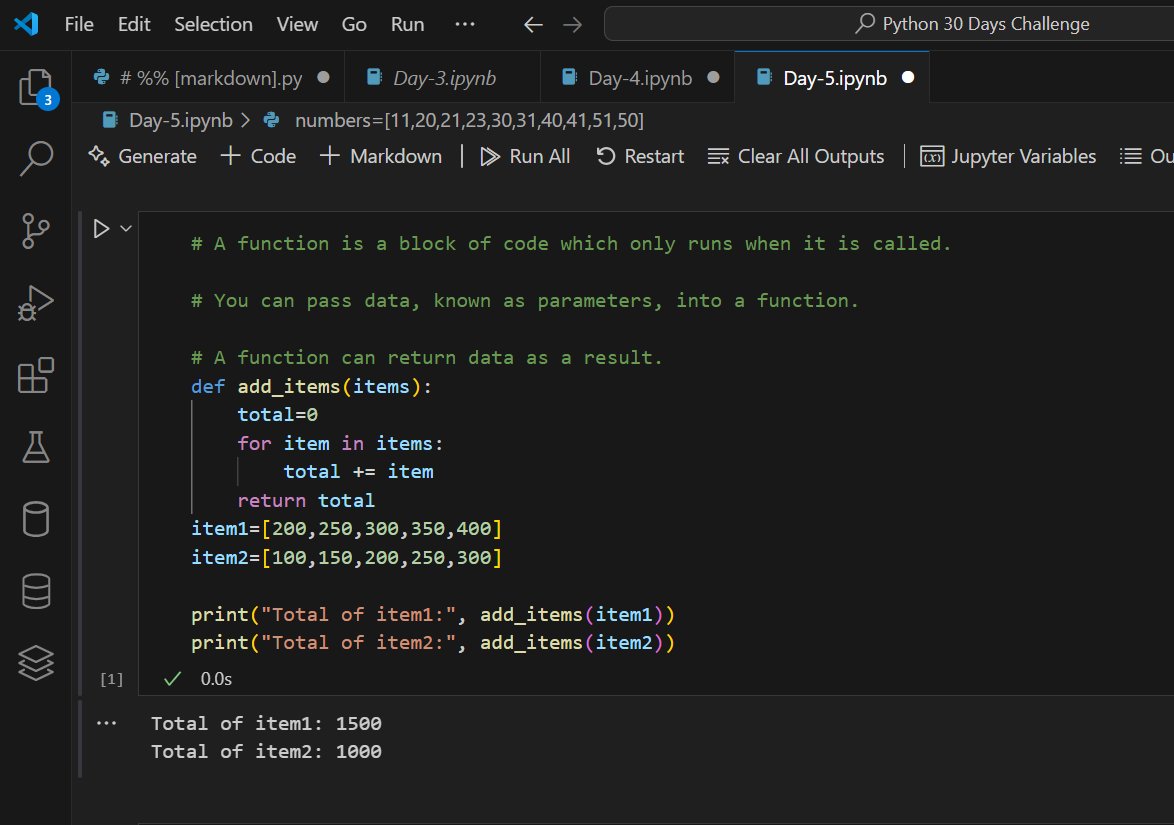
Task: Go forward with the right arrow
Action: click(573, 25)
